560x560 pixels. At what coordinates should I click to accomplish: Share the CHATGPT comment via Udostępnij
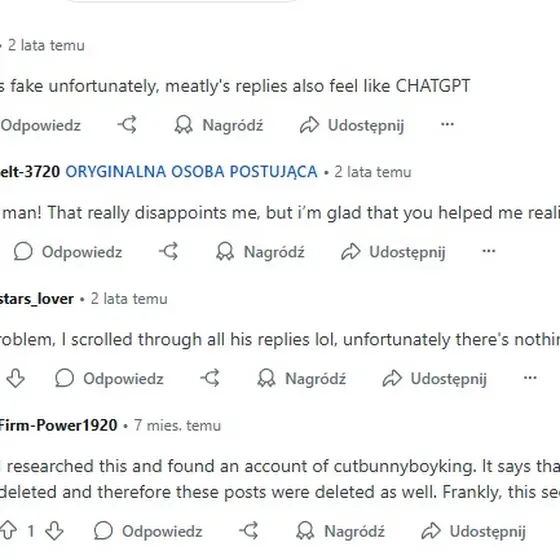(x=352, y=125)
